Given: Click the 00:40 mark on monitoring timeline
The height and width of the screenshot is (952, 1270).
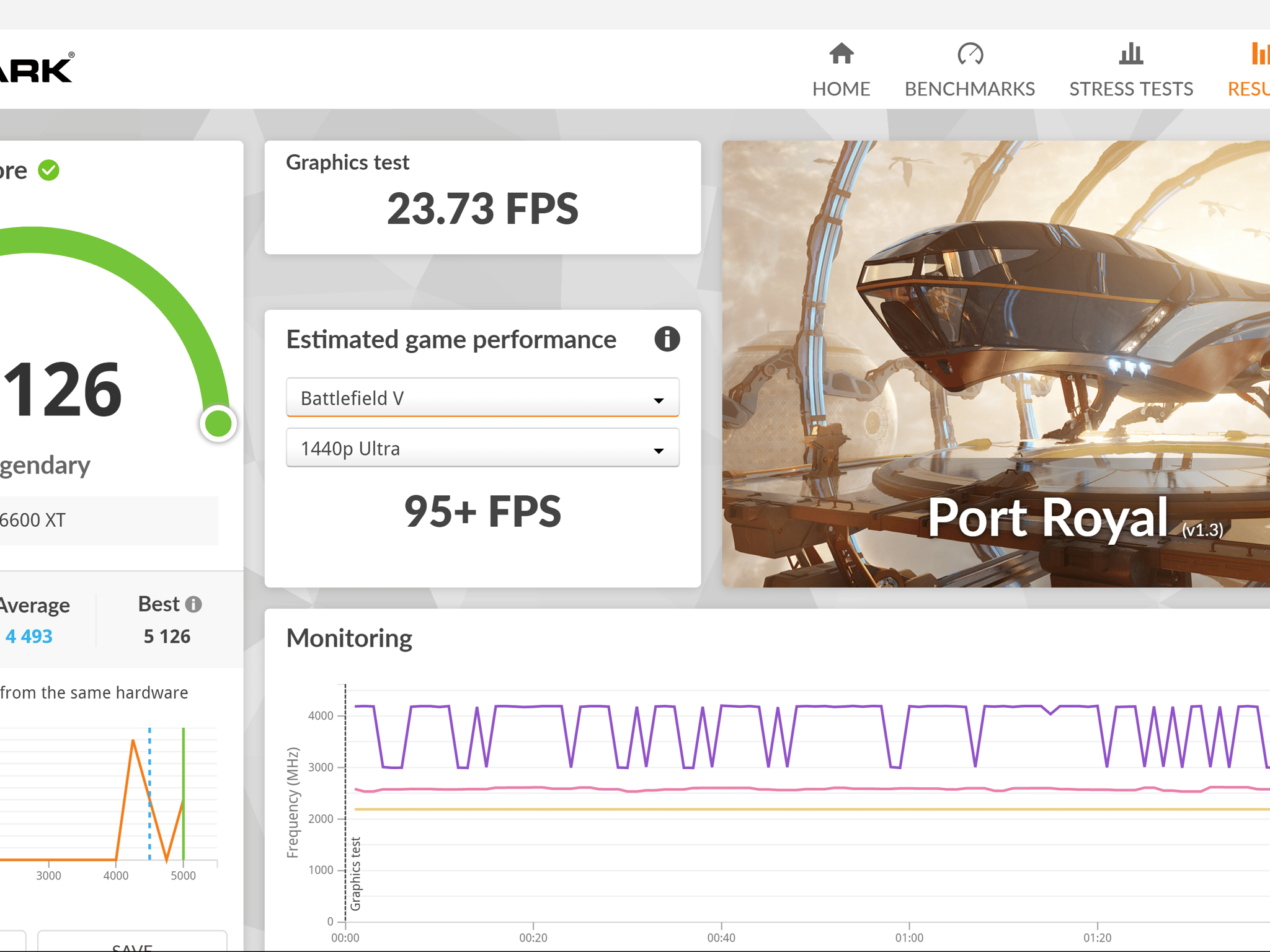Looking at the screenshot, I should point(721,937).
